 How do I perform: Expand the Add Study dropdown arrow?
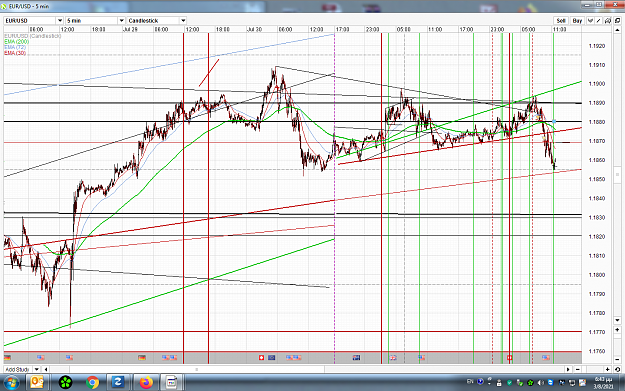pos(37,369)
